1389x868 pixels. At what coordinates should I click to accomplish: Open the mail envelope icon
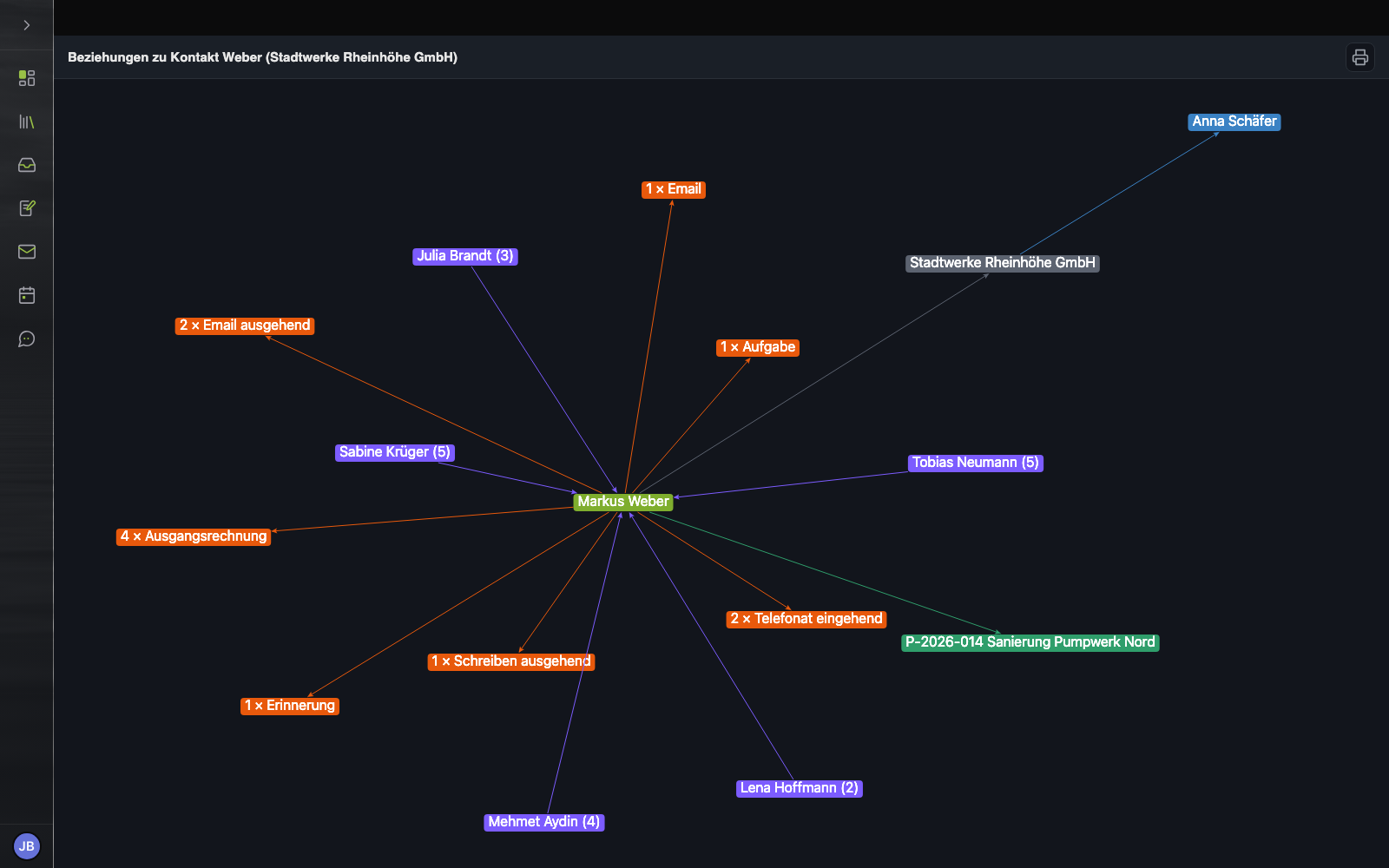point(27,252)
